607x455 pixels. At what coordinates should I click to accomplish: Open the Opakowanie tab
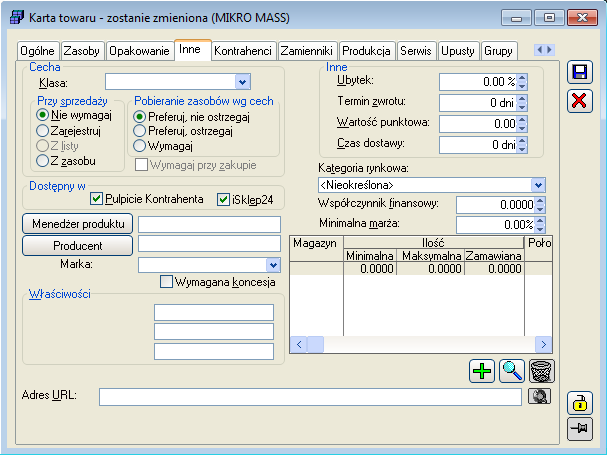(x=139, y=51)
